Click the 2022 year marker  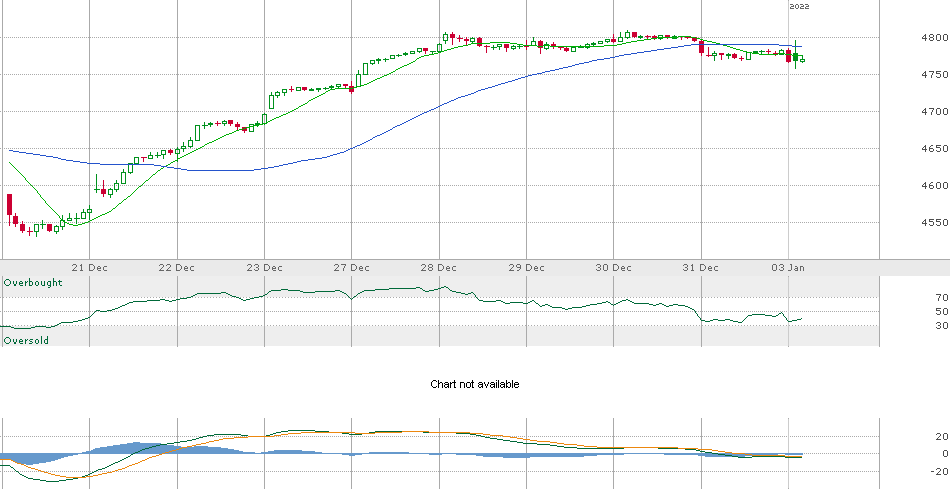click(799, 7)
